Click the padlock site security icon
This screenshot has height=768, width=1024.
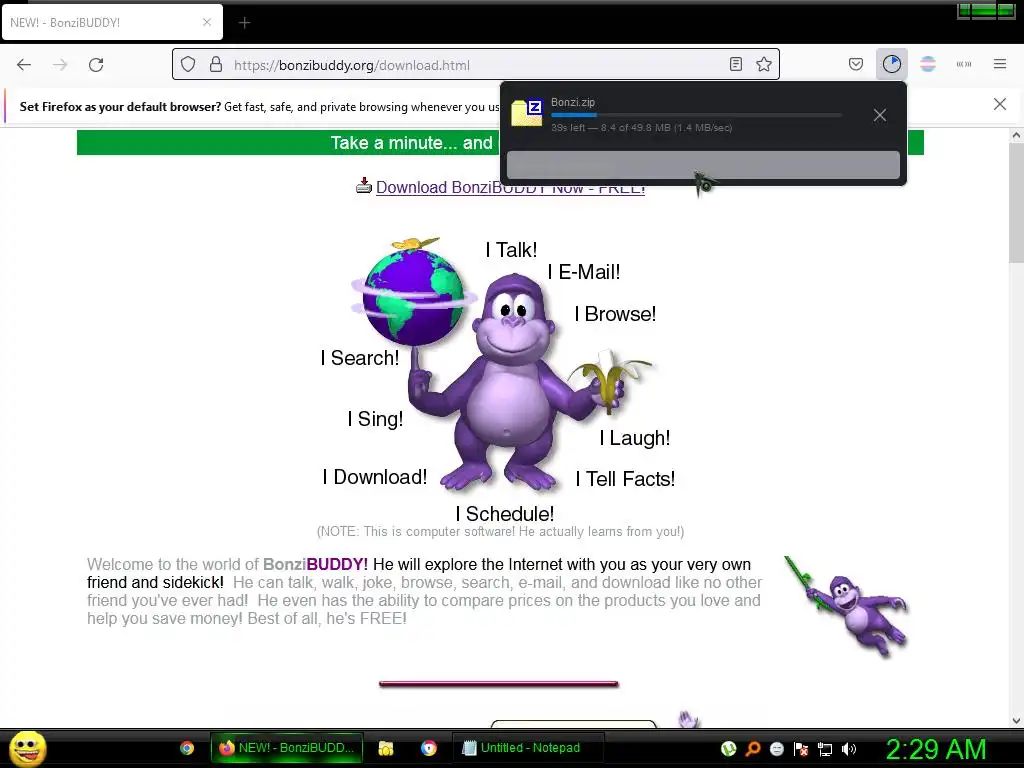pyautogui.click(x=216, y=65)
